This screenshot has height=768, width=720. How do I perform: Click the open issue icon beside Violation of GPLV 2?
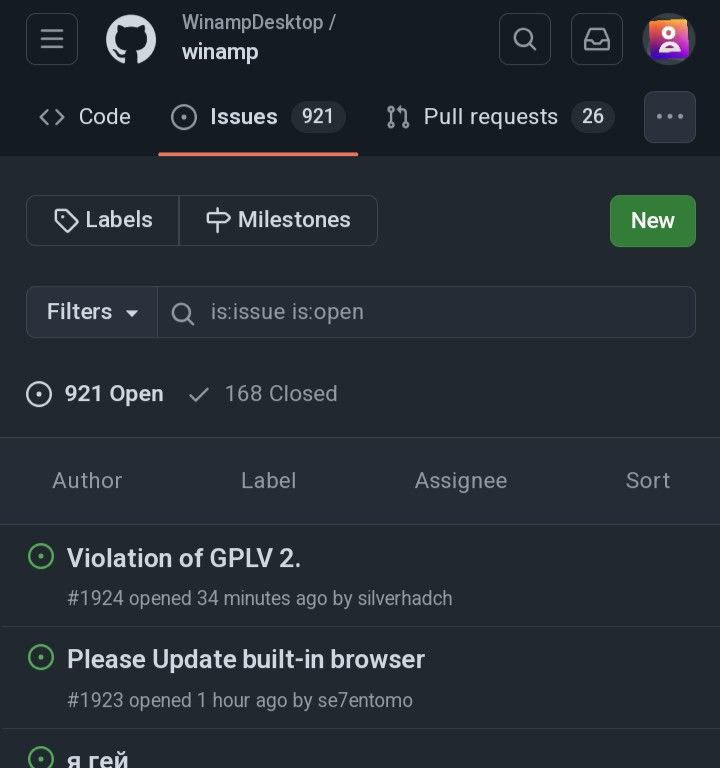(41, 556)
